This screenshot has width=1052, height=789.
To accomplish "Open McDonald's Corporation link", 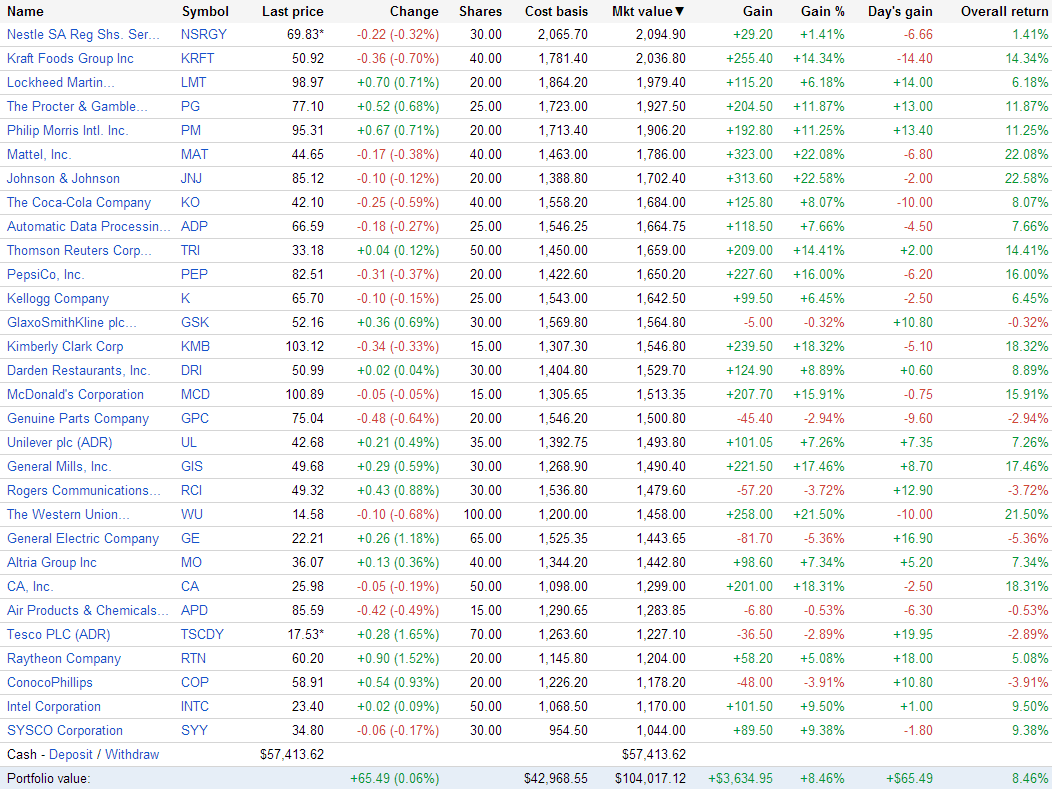I will pos(75,394).
